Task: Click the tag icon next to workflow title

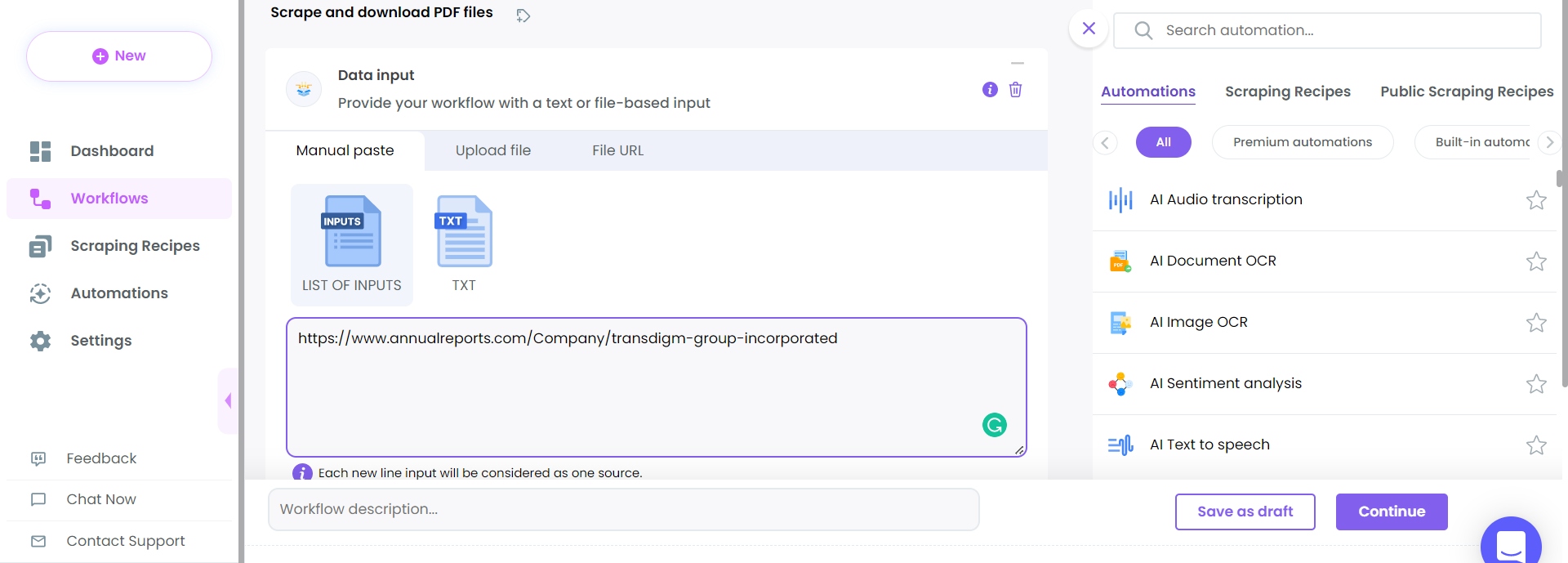Action: click(x=523, y=16)
